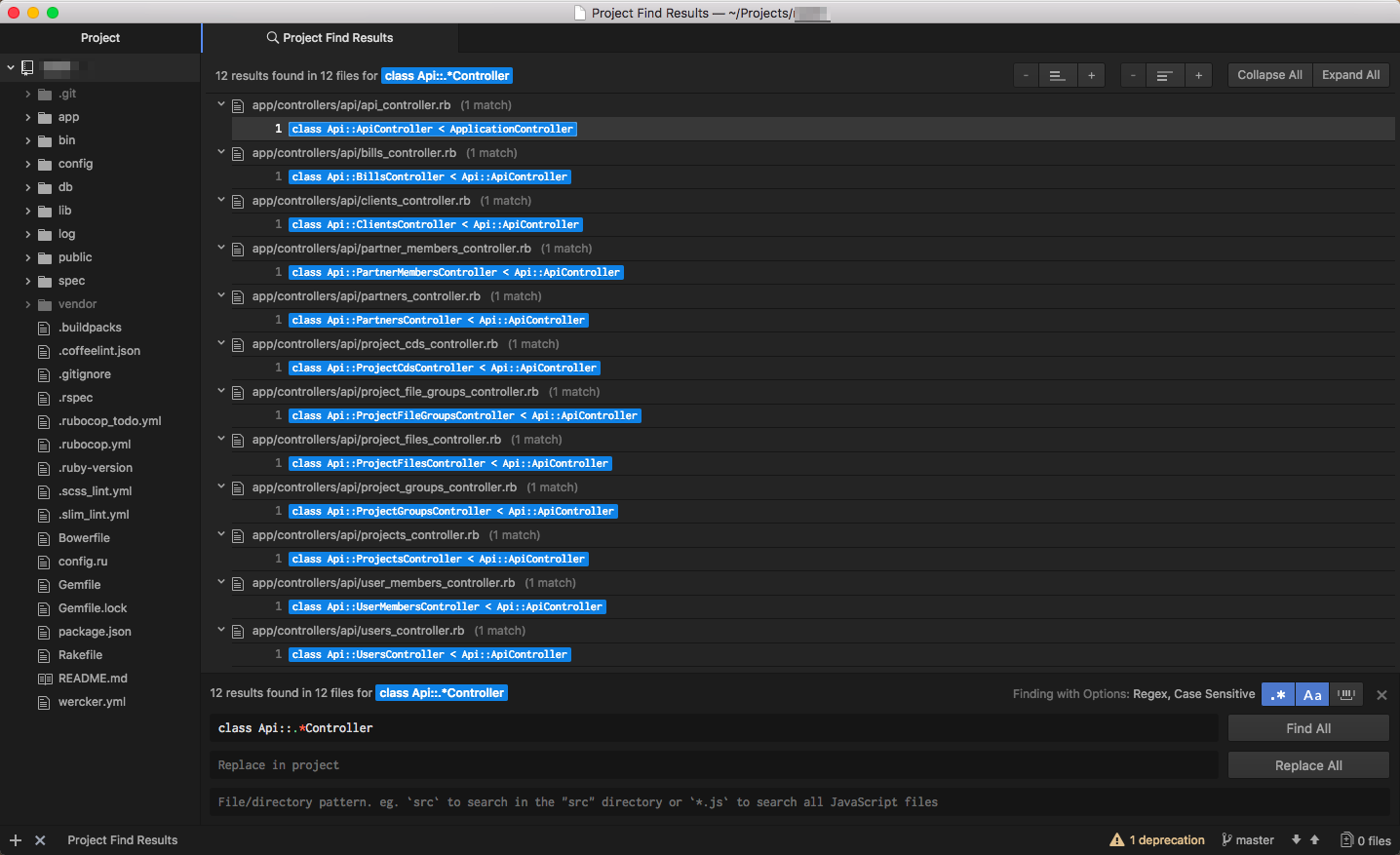The height and width of the screenshot is (855, 1400).
Task: Click the Collapse All button
Action: (1268, 74)
